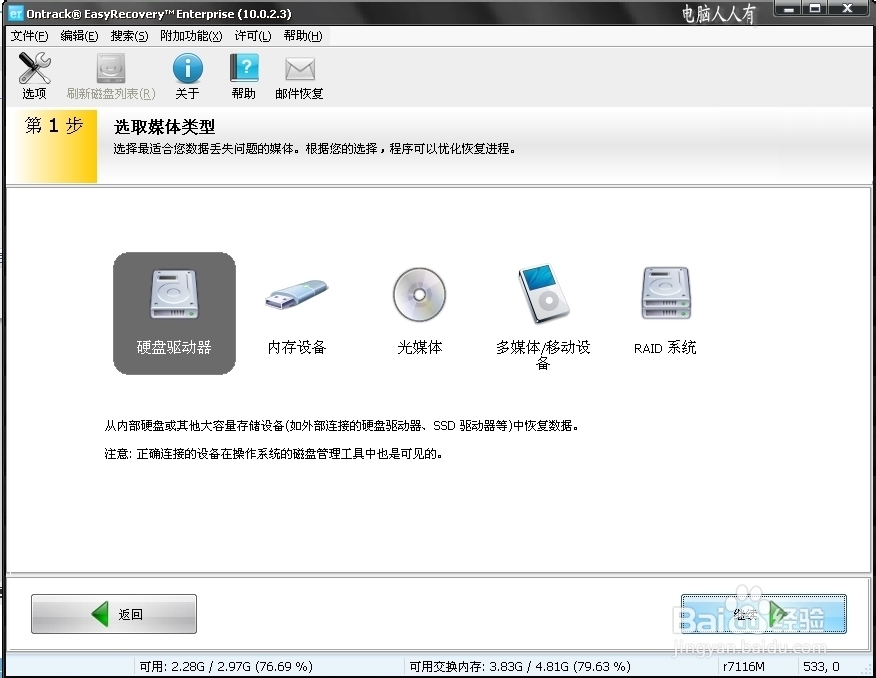876x678 pixels.
Task: Click the 刷新磁盘列表 refresh disk icon
Action: click(x=111, y=76)
